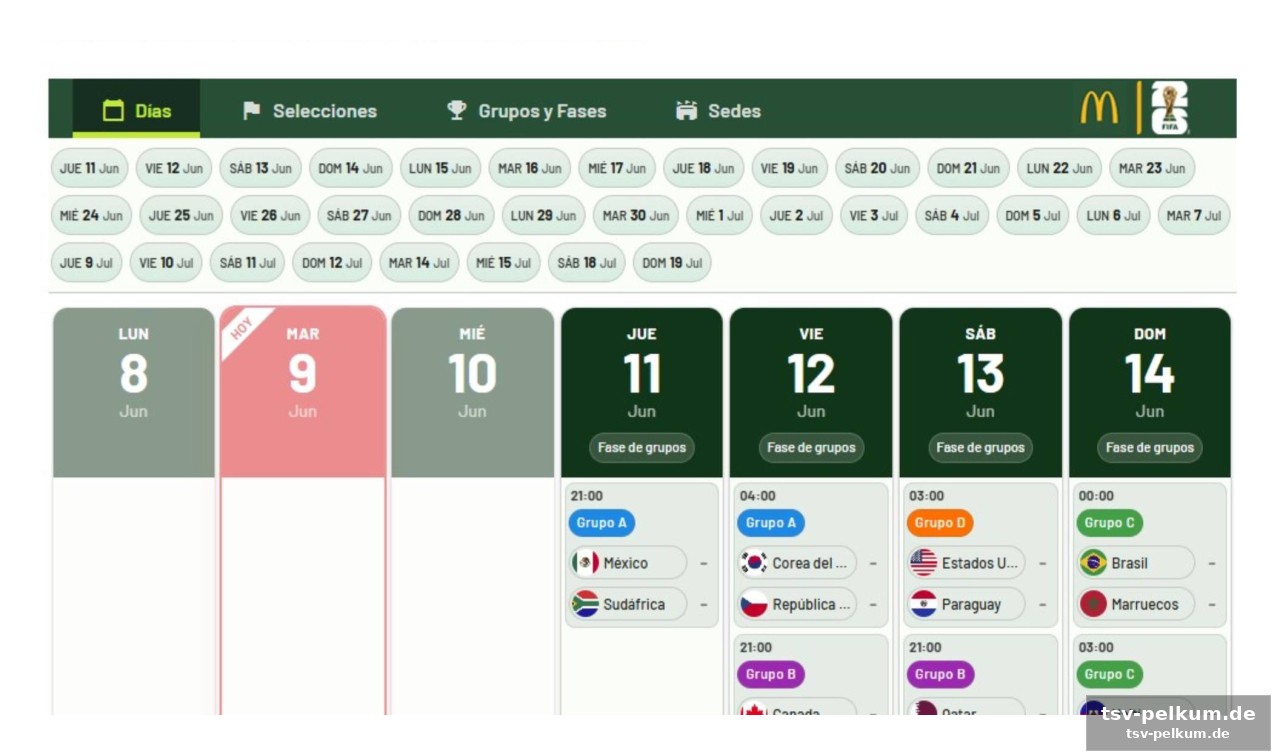The image size is (1280, 755).
Task: Select the JUE 25 Jun date chip
Action: pos(181,215)
